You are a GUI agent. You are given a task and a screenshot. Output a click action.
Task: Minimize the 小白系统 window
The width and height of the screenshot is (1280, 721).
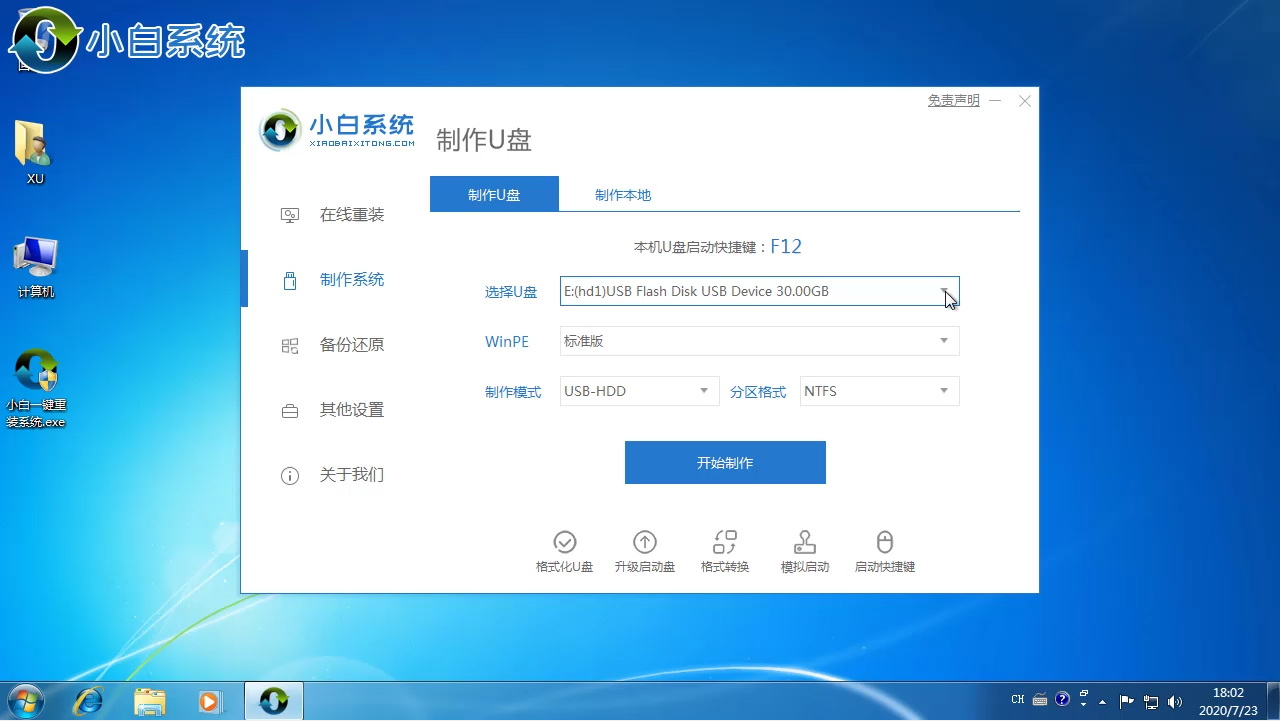click(995, 101)
